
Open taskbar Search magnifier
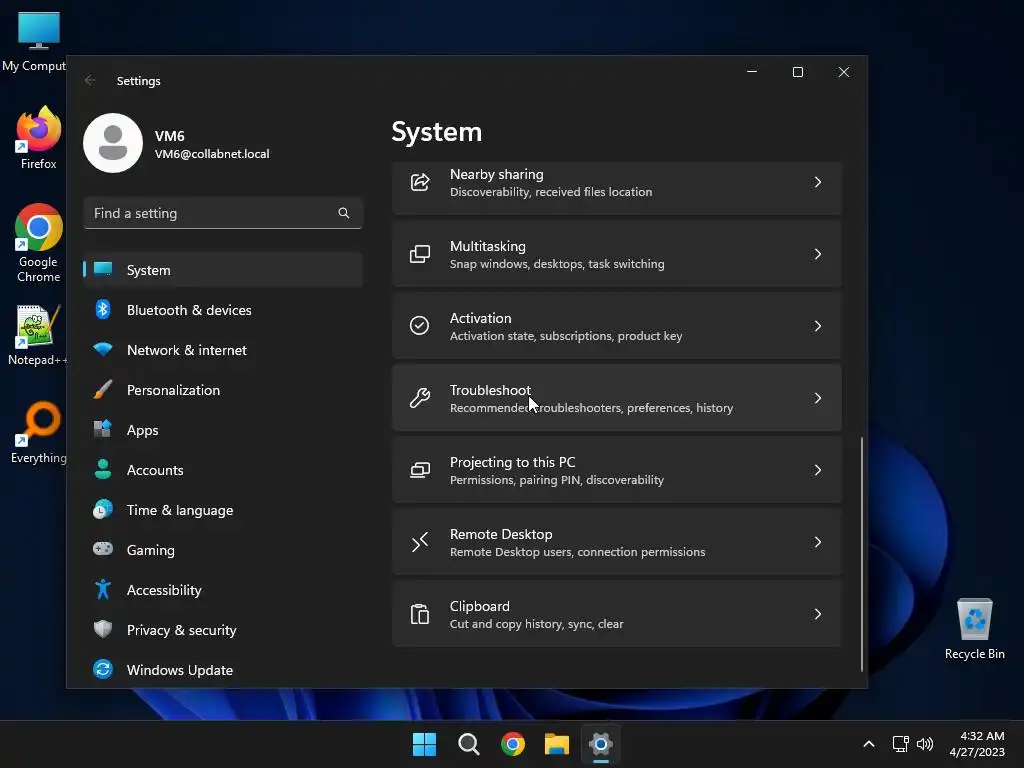coord(468,744)
